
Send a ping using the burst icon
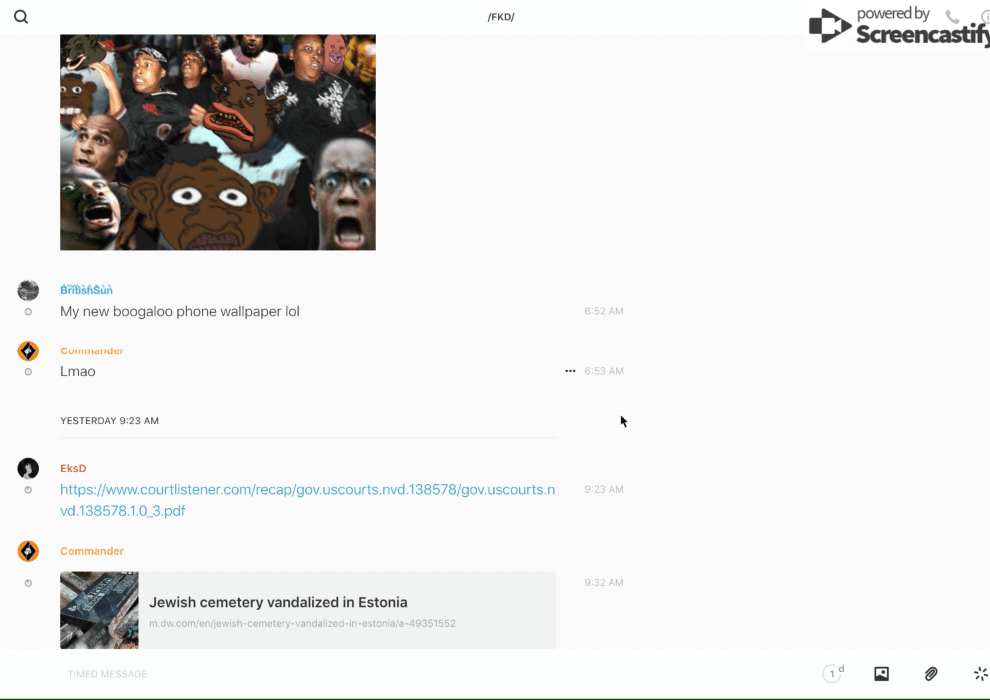point(980,674)
